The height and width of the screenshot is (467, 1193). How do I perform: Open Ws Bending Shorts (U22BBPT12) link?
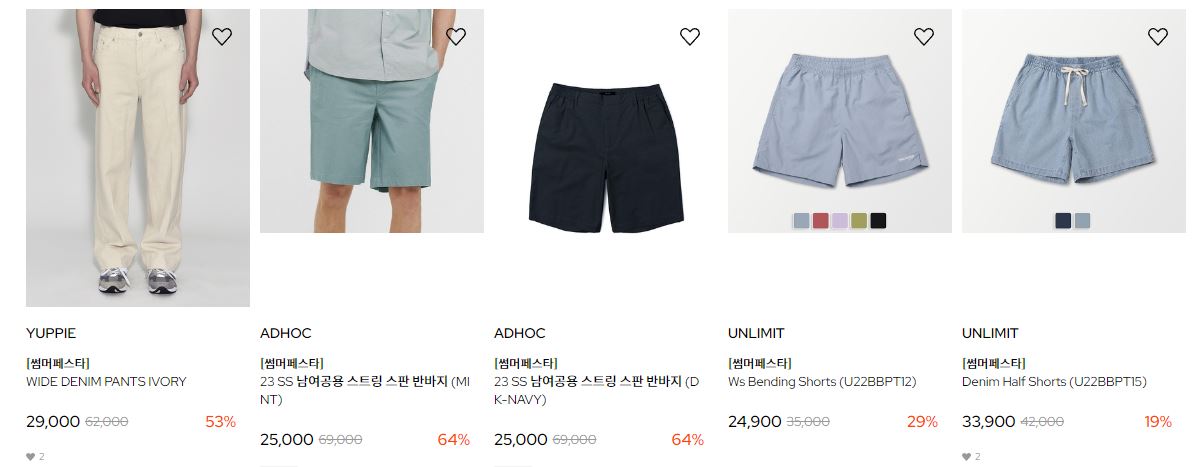pyautogui.click(x=822, y=382)
